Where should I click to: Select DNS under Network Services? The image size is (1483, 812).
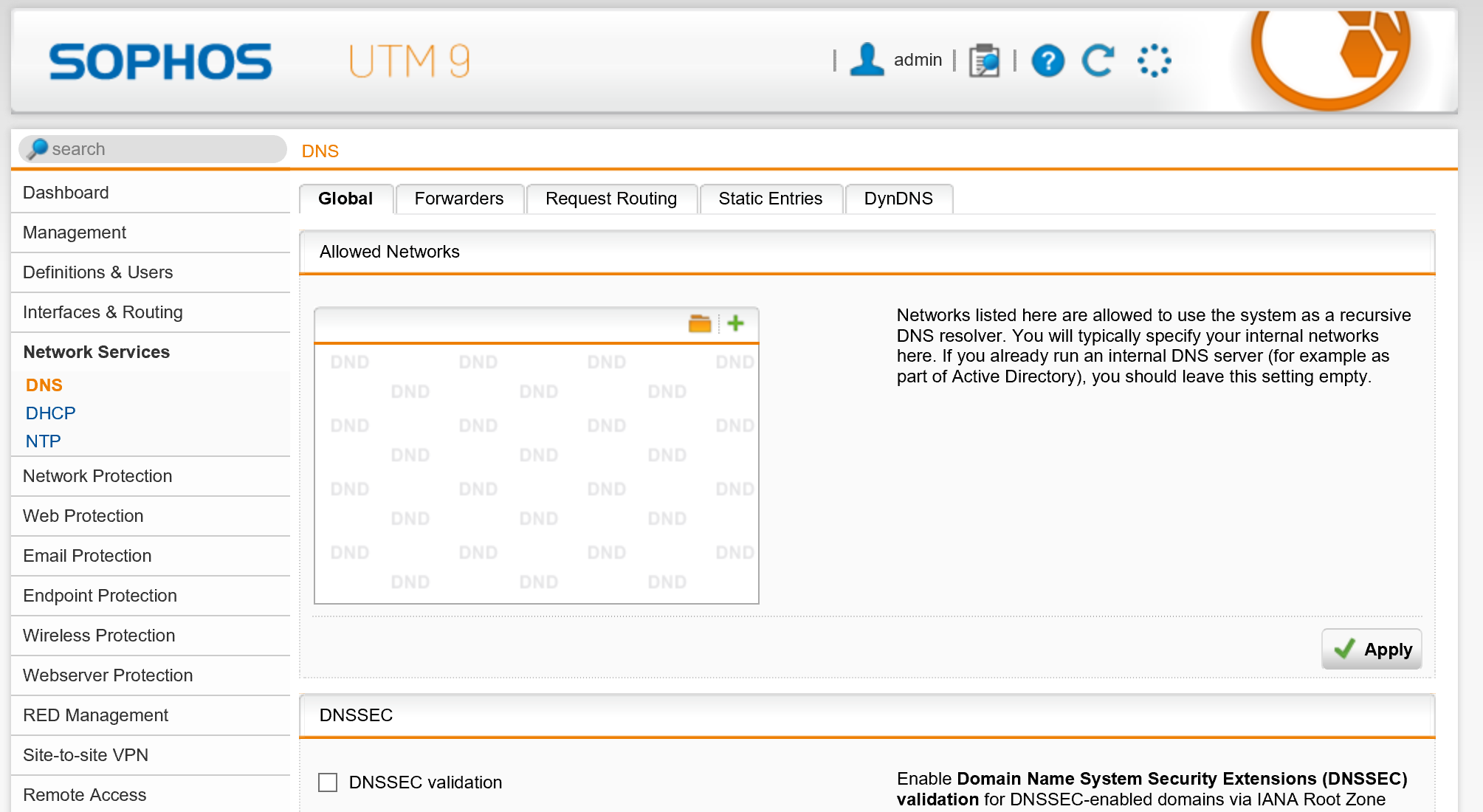(44, 385)
